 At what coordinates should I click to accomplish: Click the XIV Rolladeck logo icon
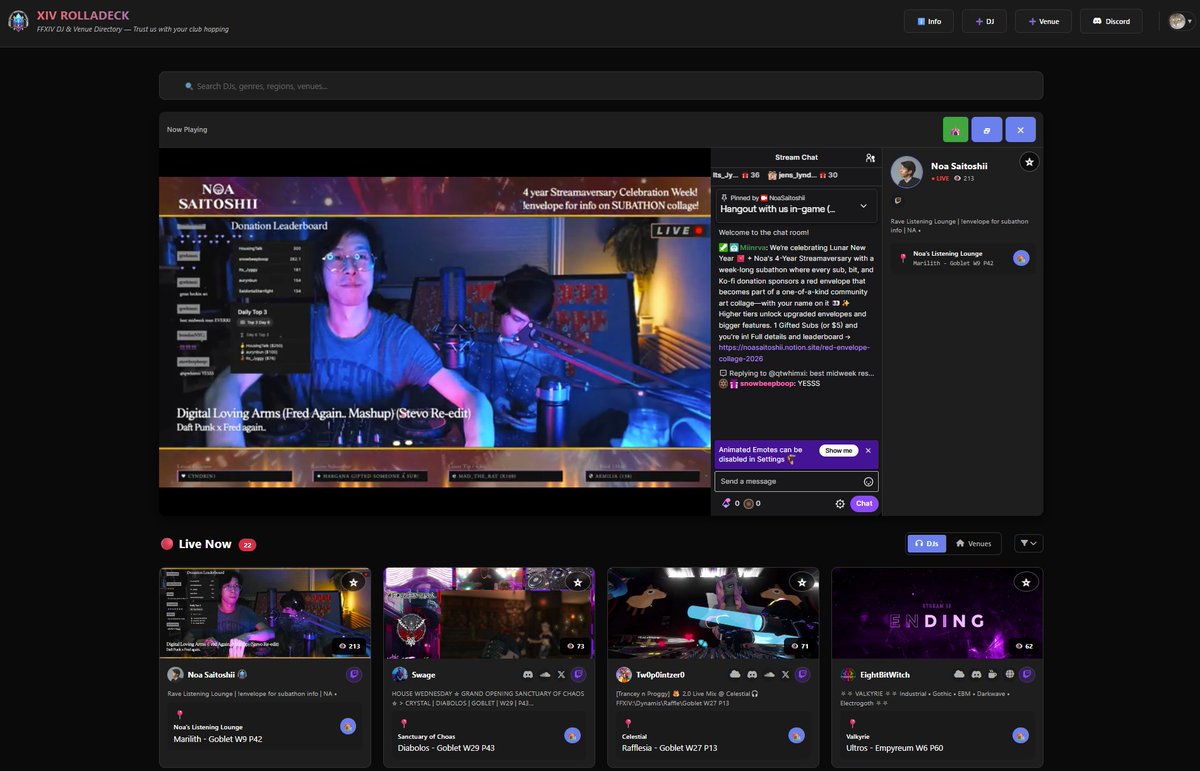[18, 21]
